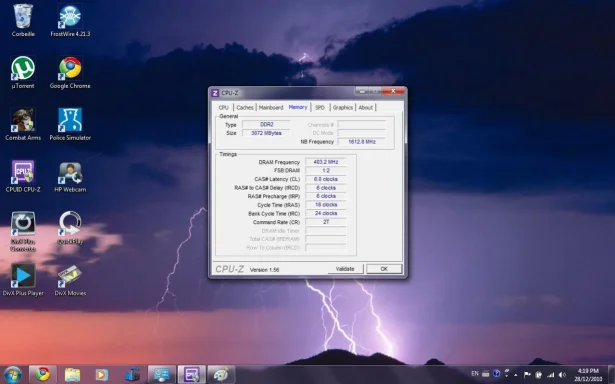Click the Show Desktop strip at taskbar end
Screen dimensions: 615x384
click(x=611, y=375)
